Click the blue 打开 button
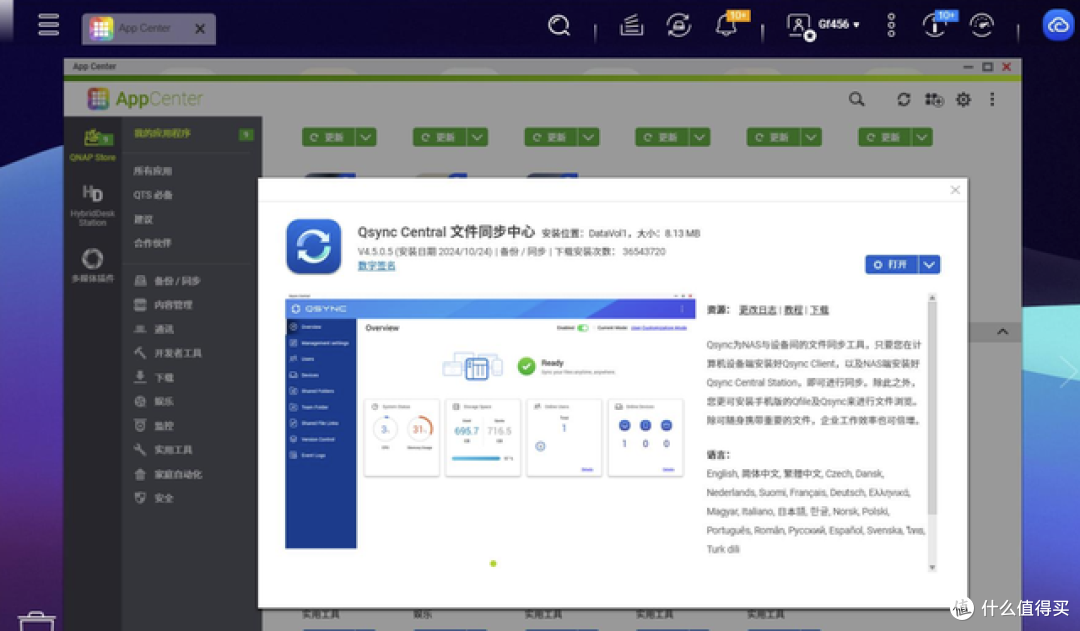This screenshot has height=631, width=1080. 892,265
